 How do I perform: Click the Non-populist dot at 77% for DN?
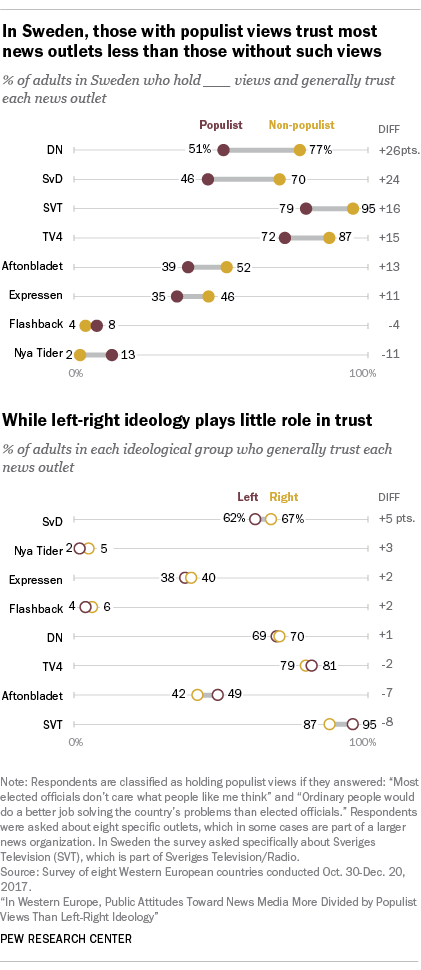pos(300,150)
